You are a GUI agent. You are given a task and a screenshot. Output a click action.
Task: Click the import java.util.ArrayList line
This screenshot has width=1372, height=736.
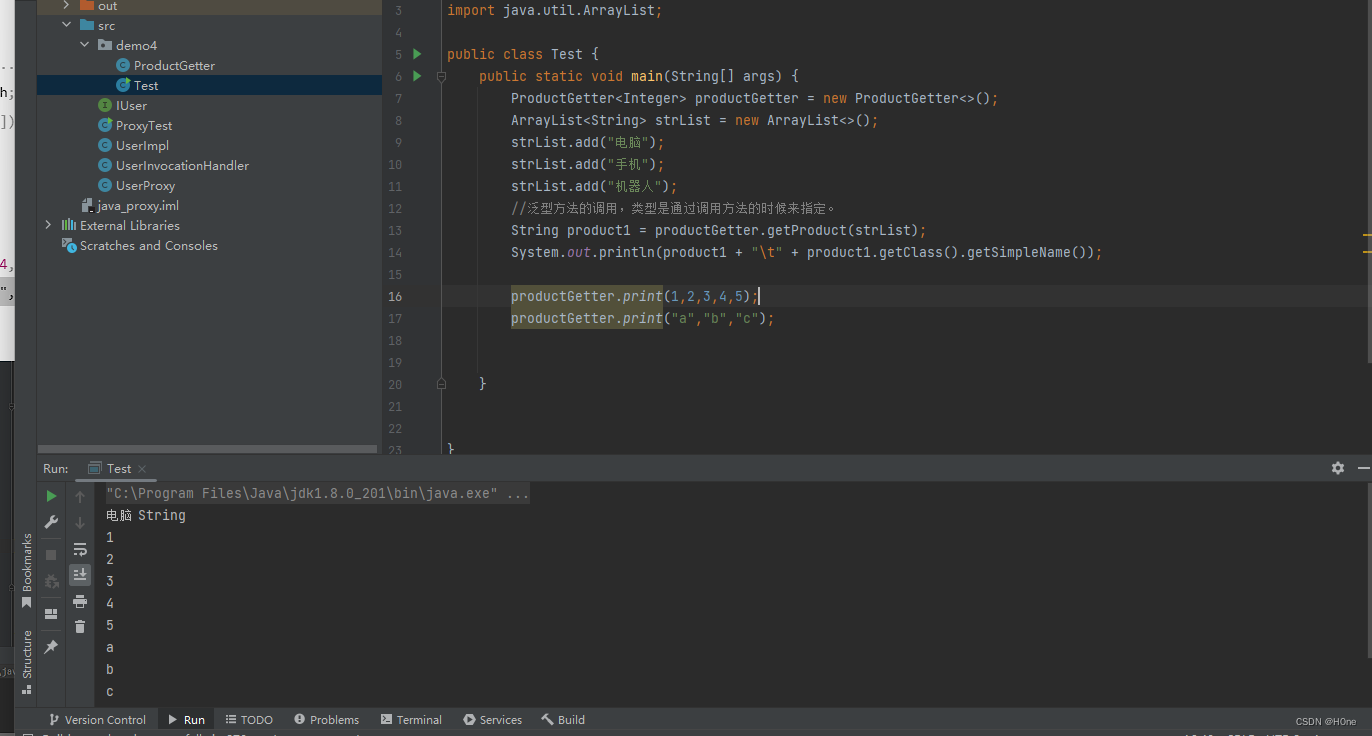click(555, 10)
